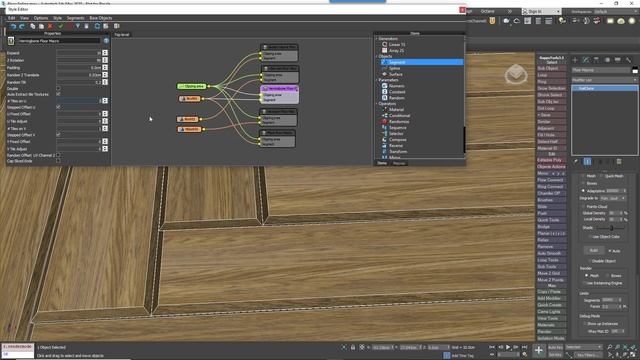640x360 pixels.
Task: Click the red Delete X icon in Style Editor toolbar
Action: 50,26
